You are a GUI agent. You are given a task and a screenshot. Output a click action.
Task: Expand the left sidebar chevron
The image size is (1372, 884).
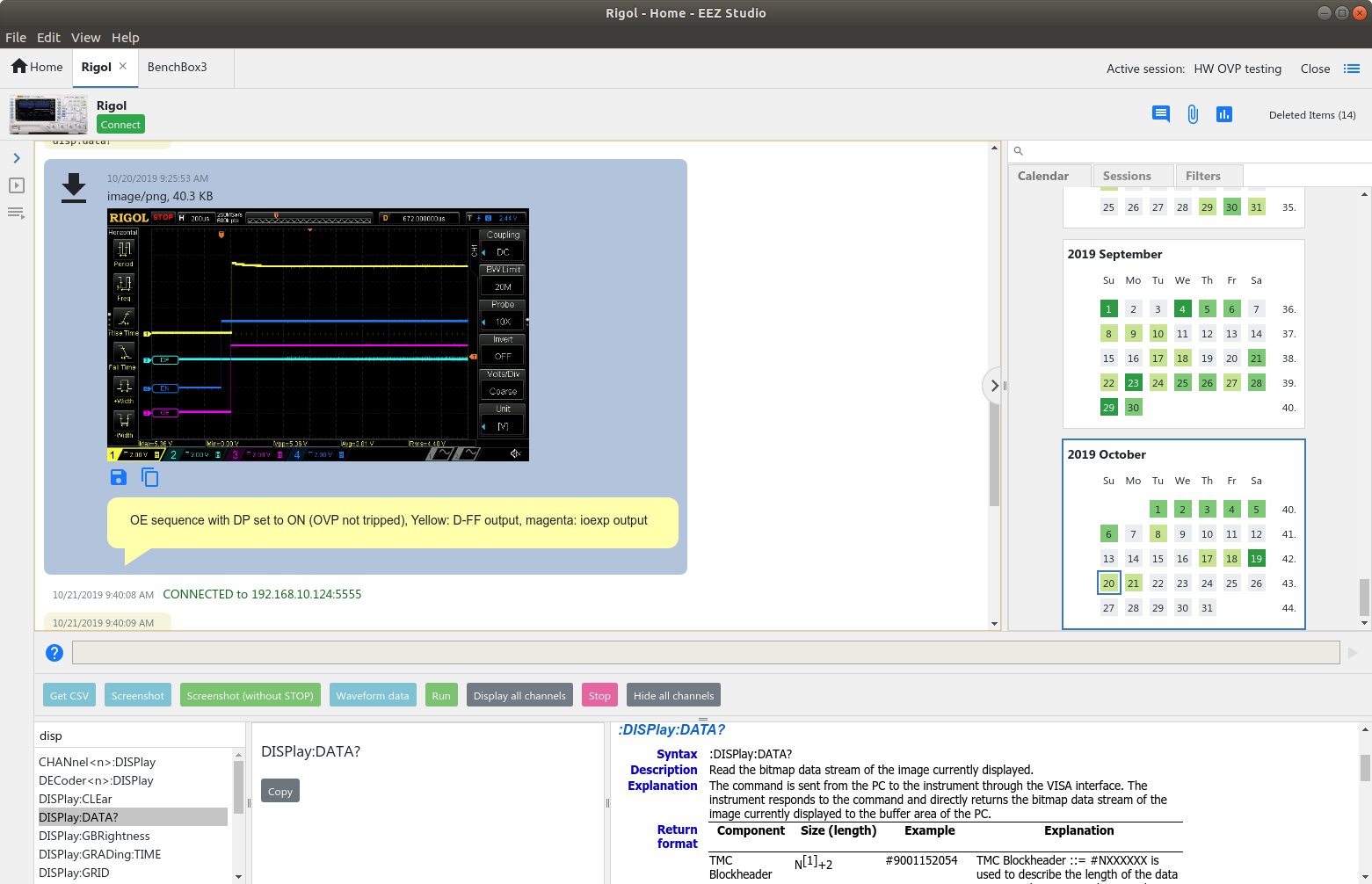pos(16,158)
